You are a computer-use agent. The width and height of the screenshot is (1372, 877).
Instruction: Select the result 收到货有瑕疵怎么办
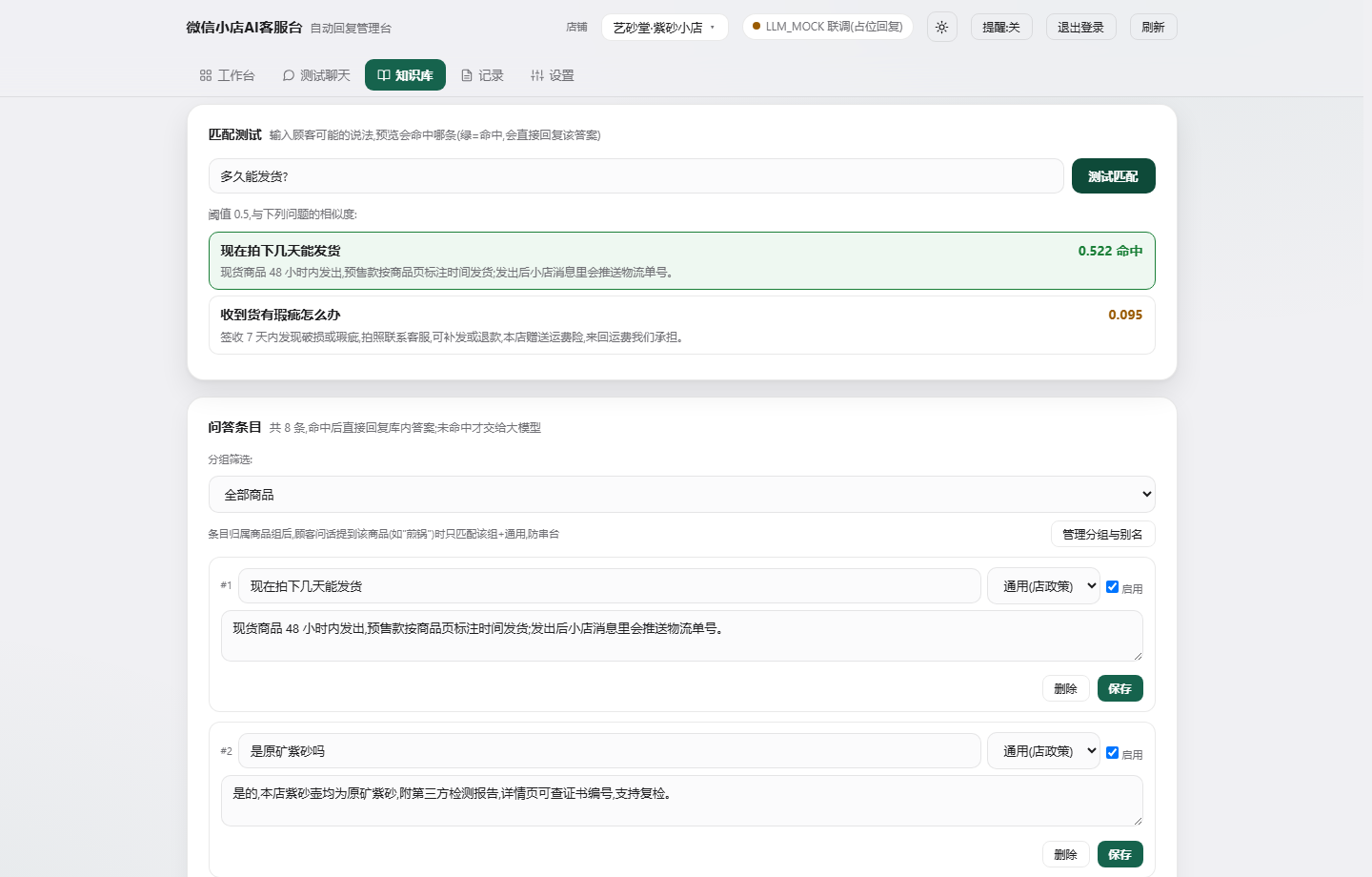pos(681,325)
